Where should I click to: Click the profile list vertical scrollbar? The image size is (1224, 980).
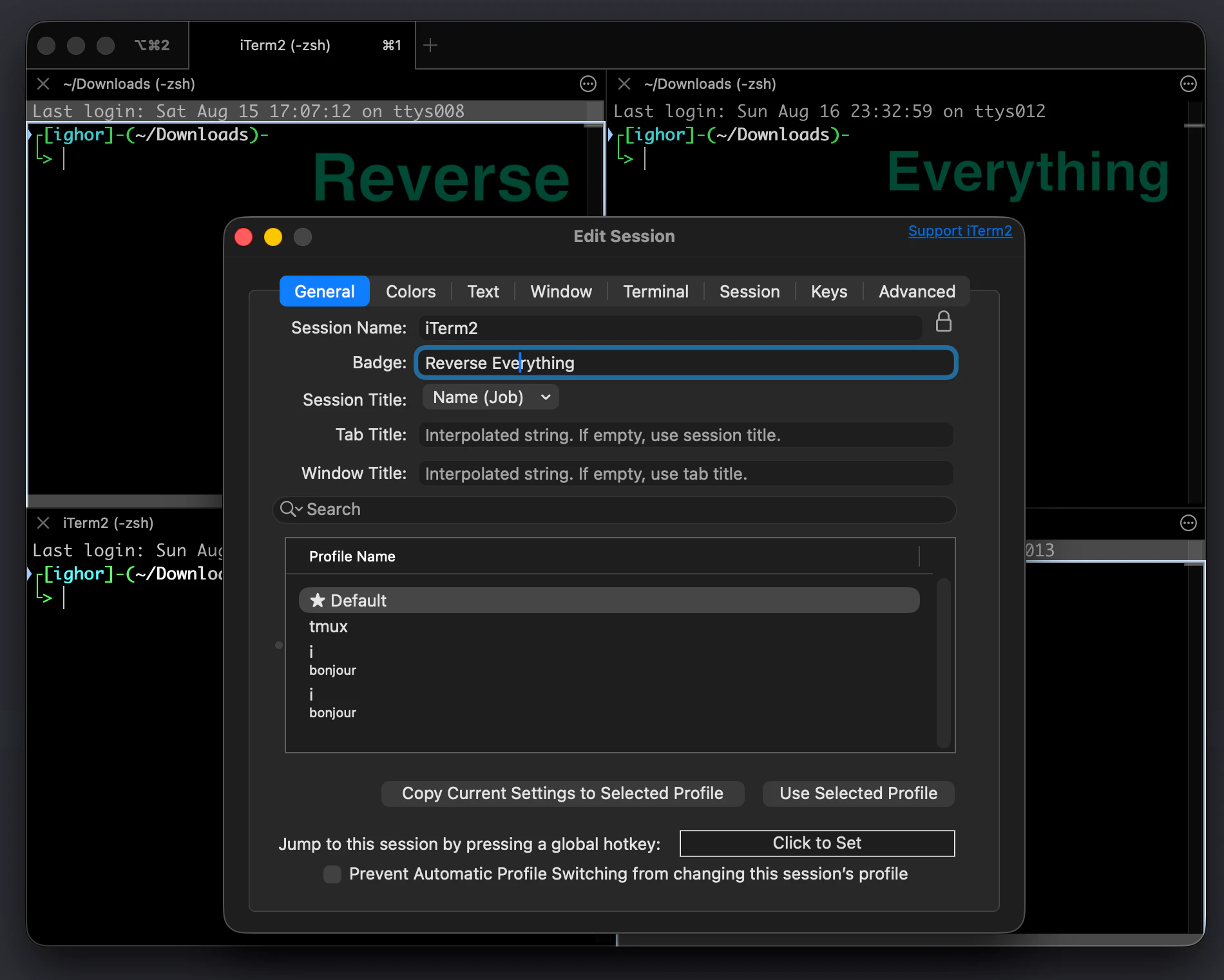click(x=944, y=663)
